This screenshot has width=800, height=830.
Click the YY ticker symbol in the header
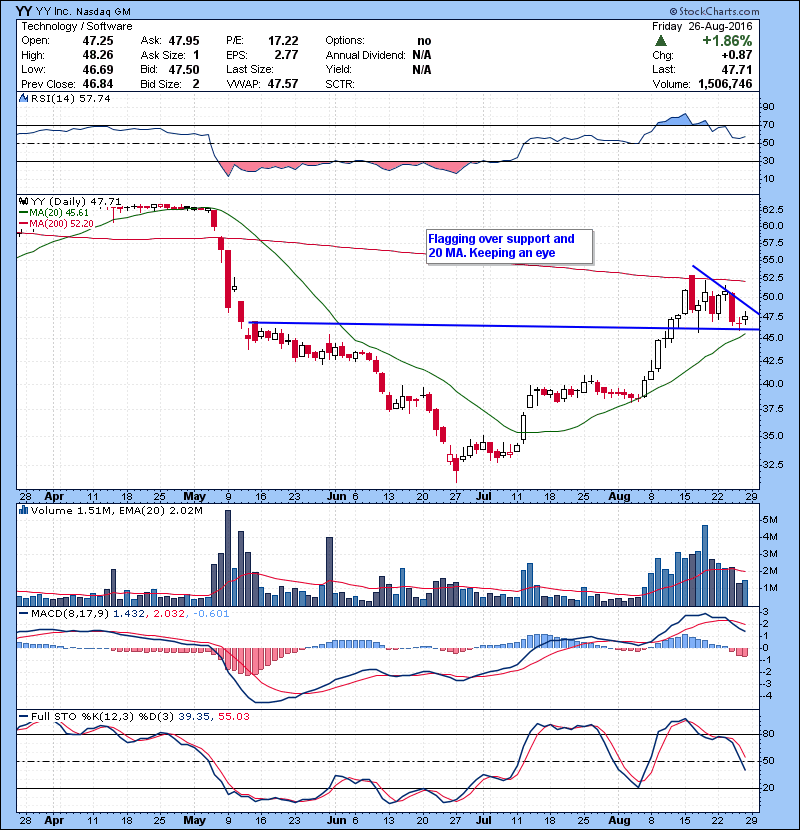pyautogui.click(x=24, y=11)
